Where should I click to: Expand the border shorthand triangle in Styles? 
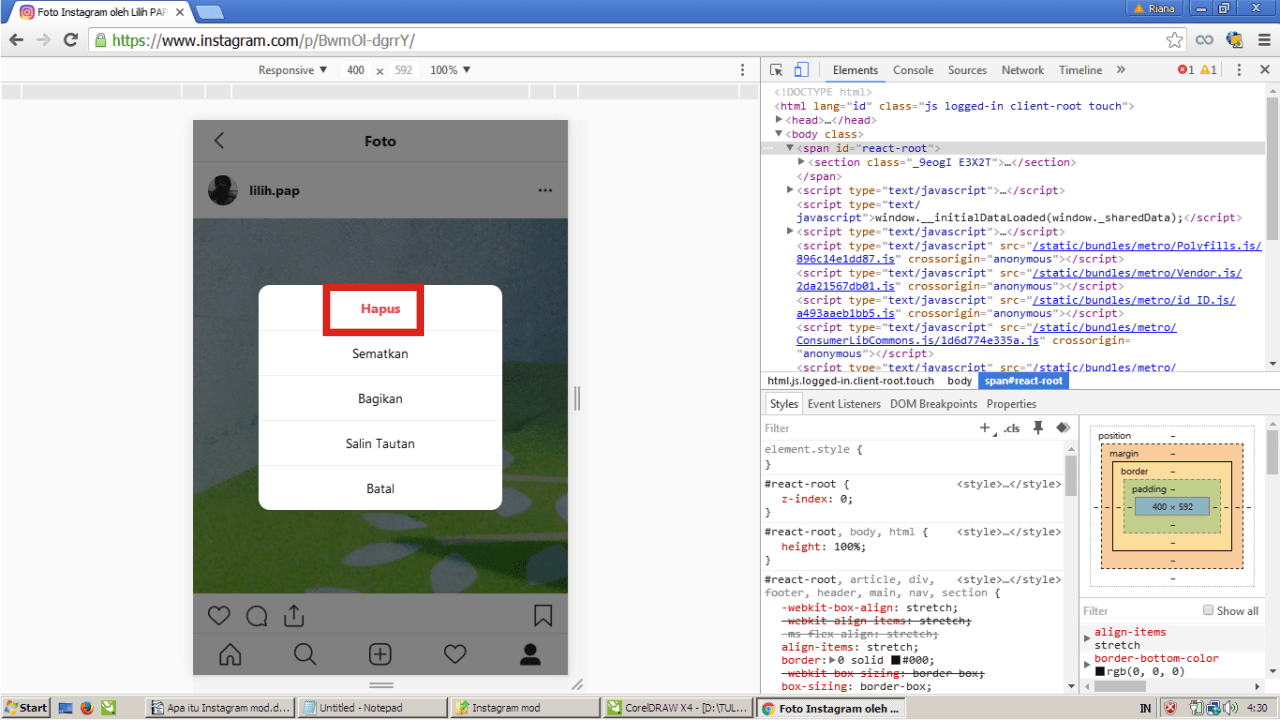coord(832,660)
